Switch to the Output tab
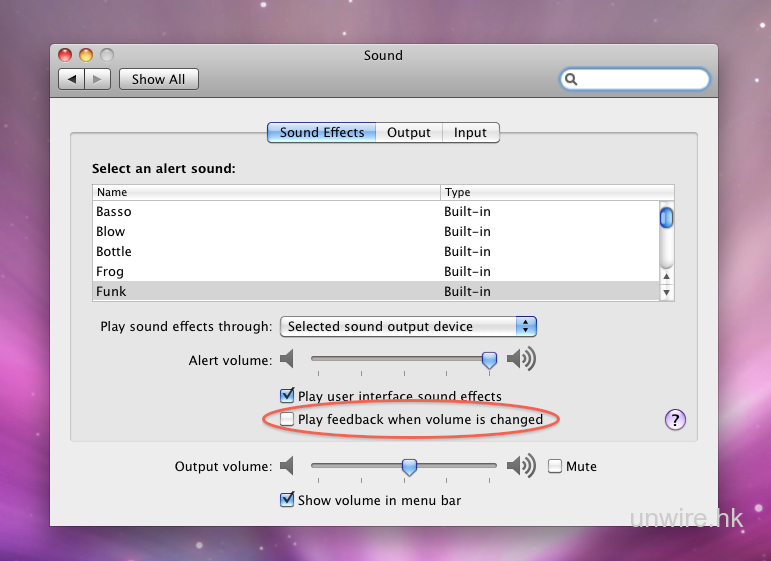771x561 pixels. (409, 132)
